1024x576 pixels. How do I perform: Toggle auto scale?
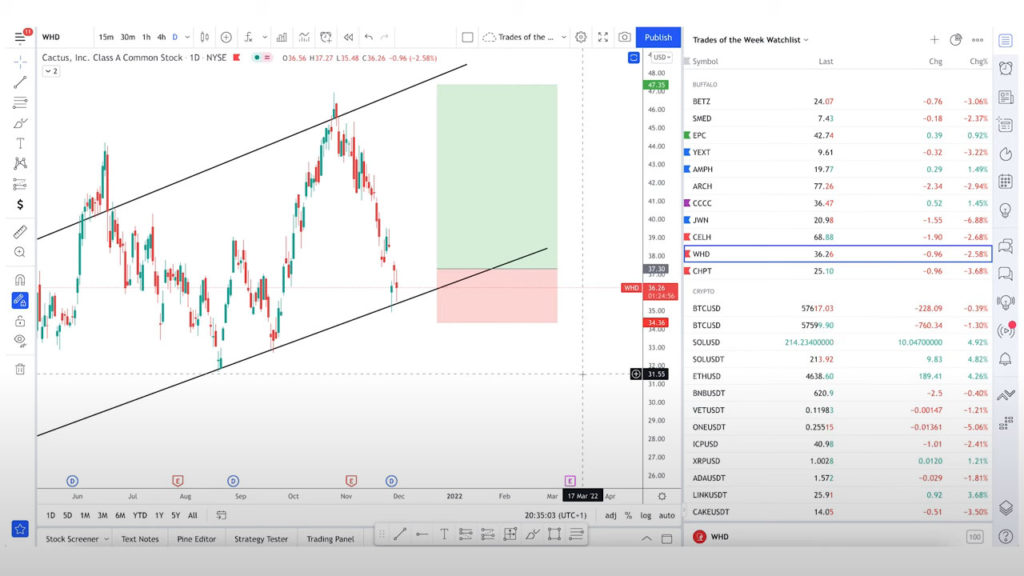pyautogui.click(x=667, y=515)
